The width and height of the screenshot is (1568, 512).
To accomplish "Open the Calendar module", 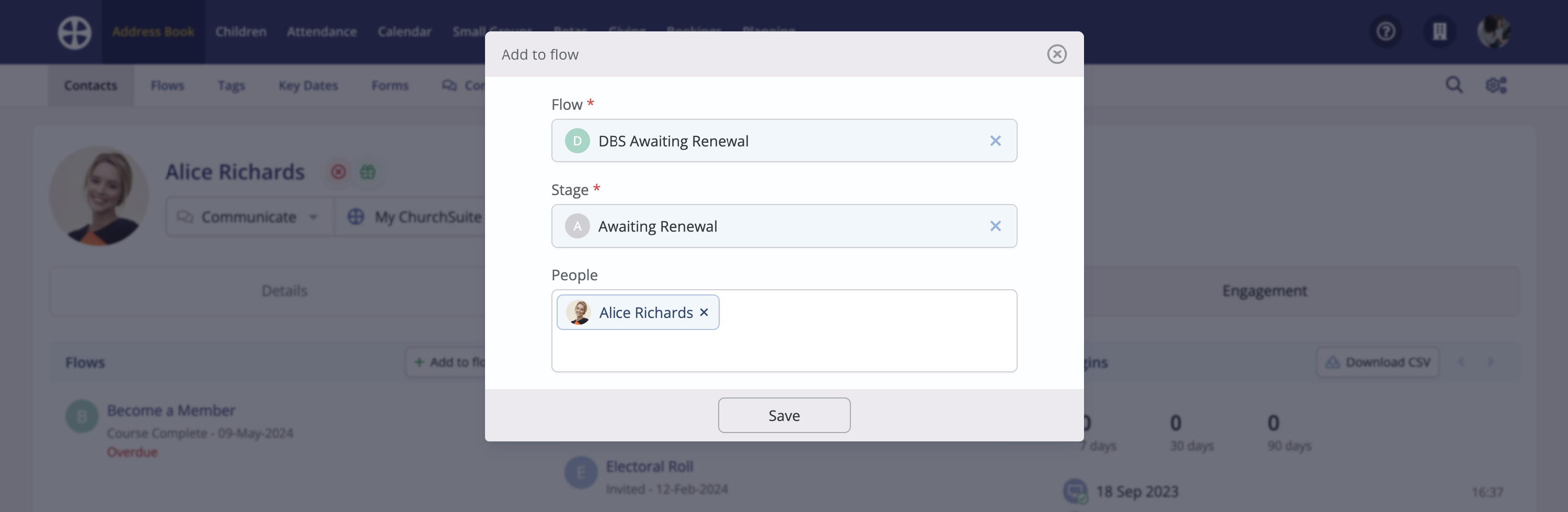I will (404, 32).
